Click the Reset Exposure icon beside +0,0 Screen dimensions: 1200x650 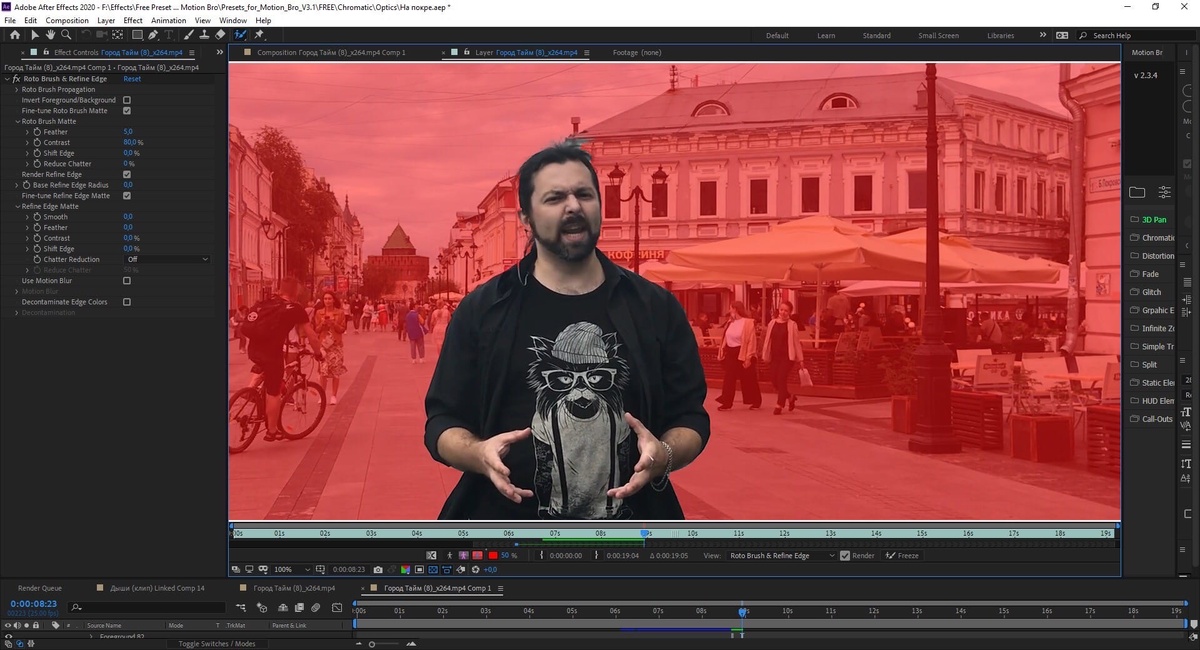pyautogui.click(x=476, y=570)
